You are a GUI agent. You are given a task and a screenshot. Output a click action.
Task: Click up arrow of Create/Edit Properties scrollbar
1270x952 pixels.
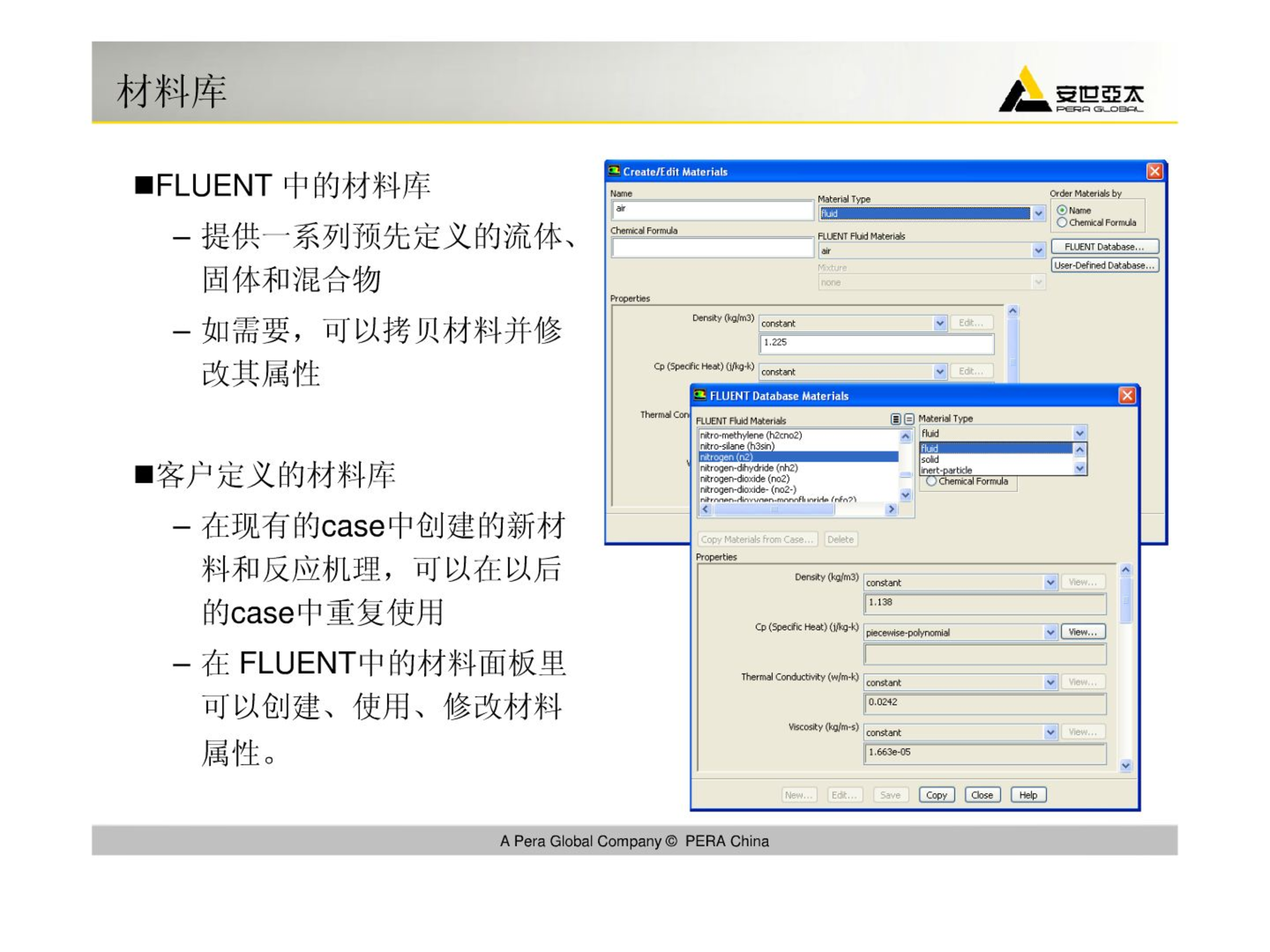pos(1013,311)
